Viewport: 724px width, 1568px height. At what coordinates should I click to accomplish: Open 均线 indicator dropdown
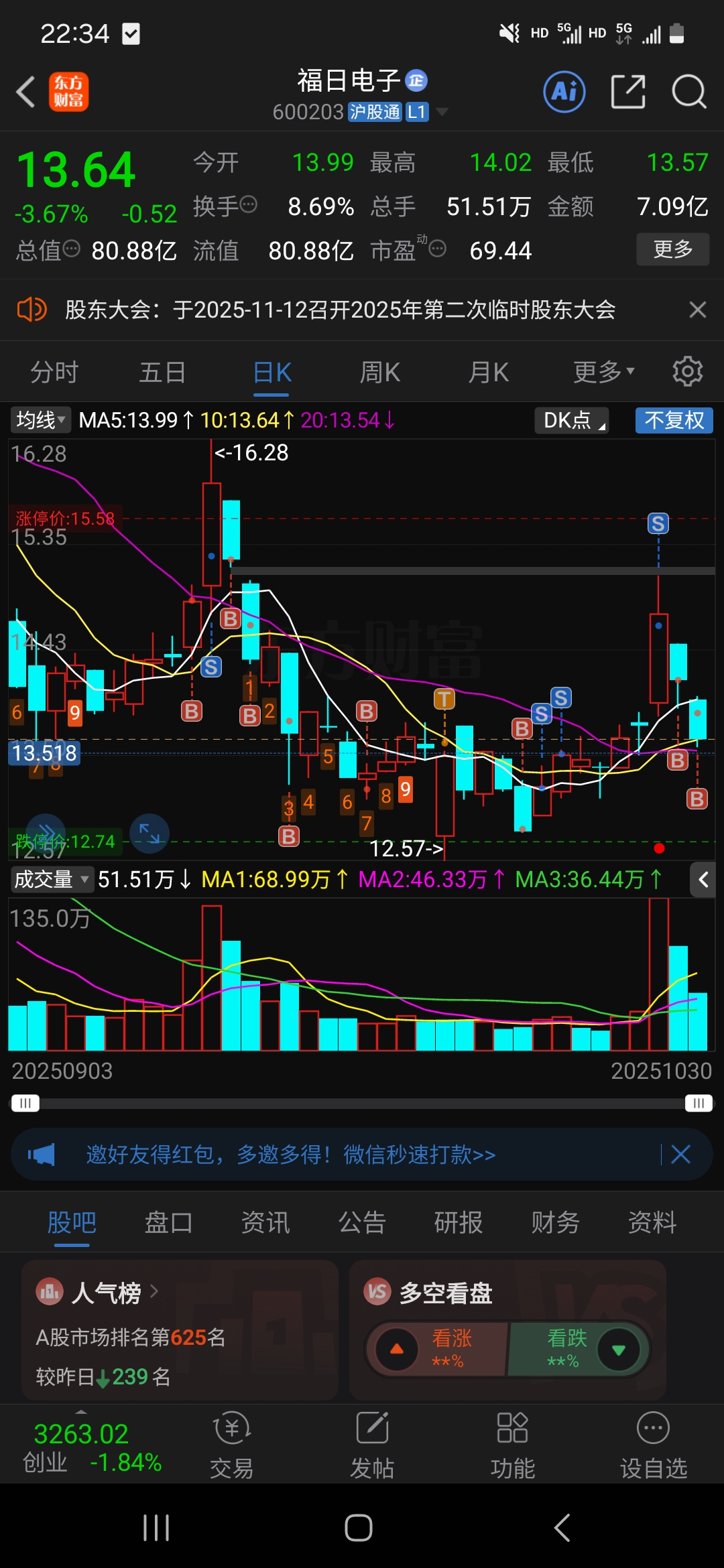[x=40, y=420]
